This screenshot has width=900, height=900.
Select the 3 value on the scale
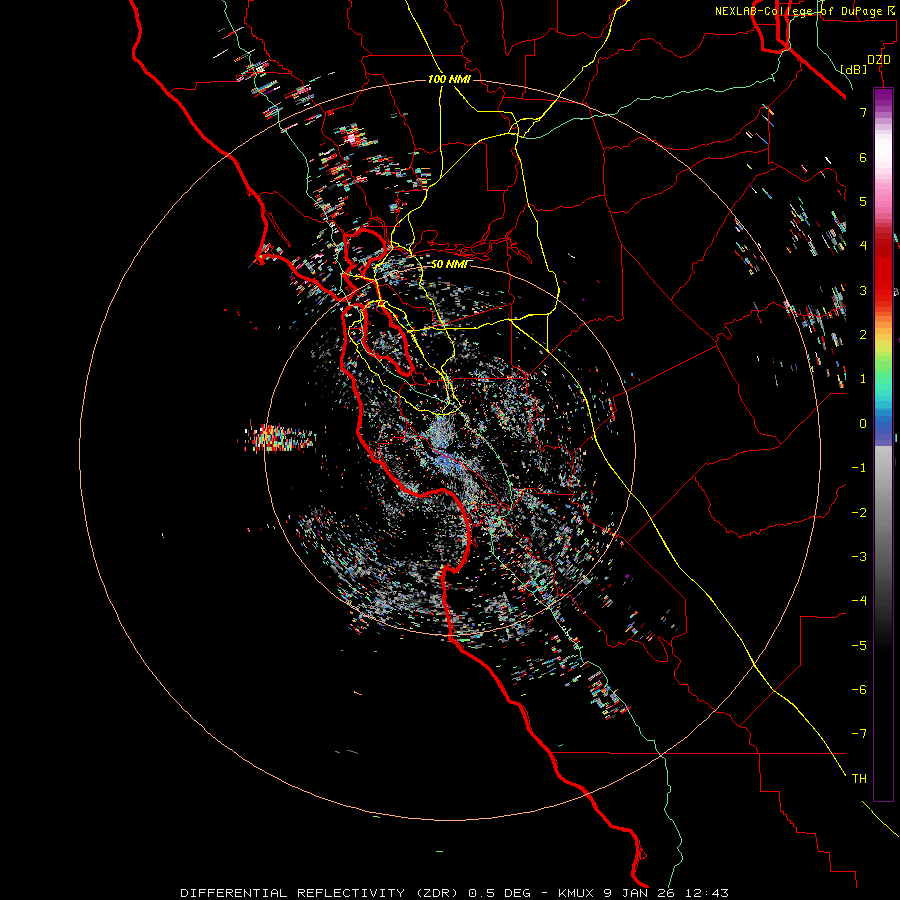coord(863,290)
